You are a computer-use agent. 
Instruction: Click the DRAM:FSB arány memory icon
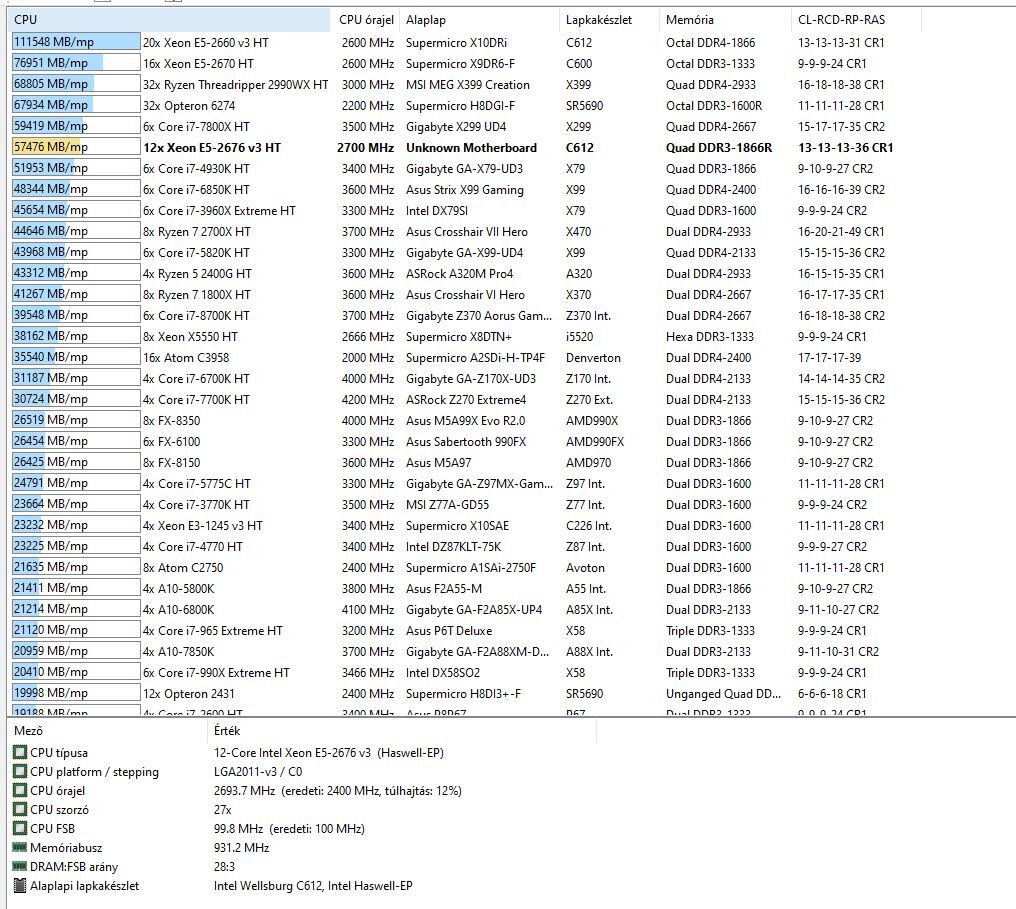click(20, 866)
